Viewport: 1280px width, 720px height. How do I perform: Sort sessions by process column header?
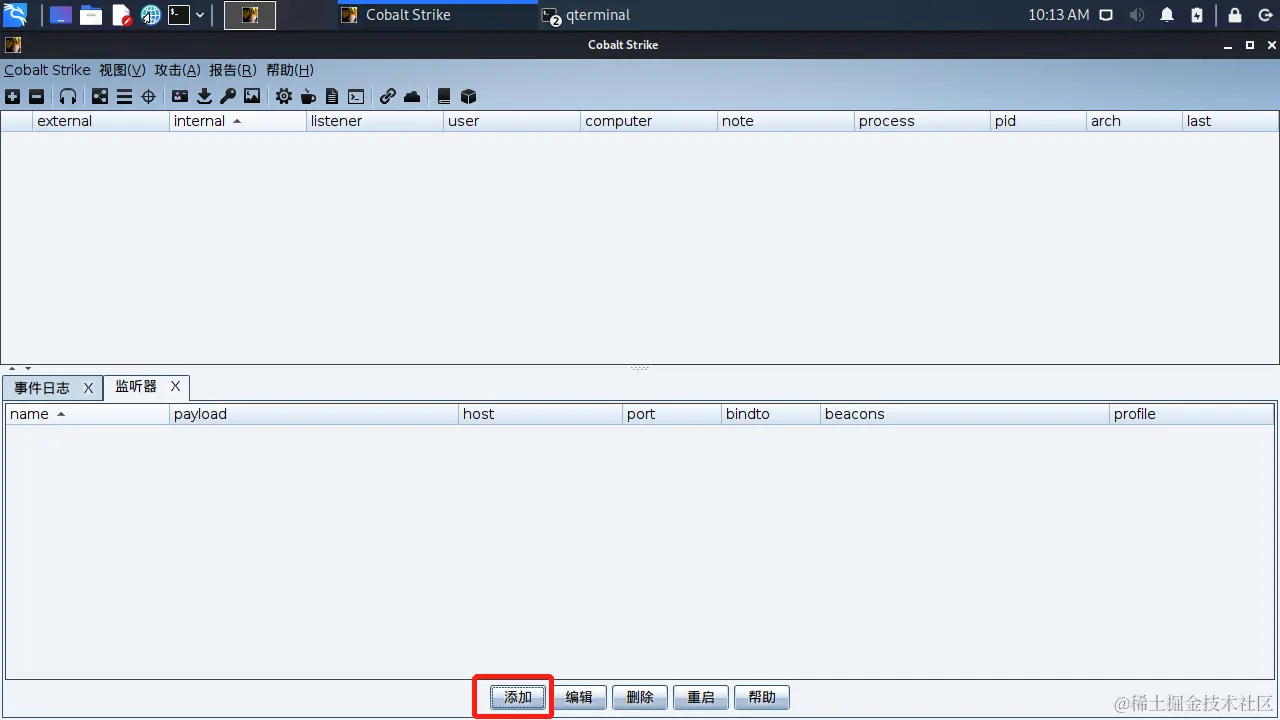click(923, 121)
